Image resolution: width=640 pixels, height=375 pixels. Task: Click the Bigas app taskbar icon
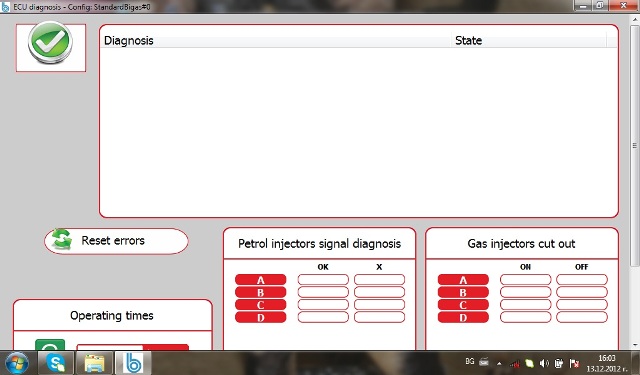click(x=133, y=362)
